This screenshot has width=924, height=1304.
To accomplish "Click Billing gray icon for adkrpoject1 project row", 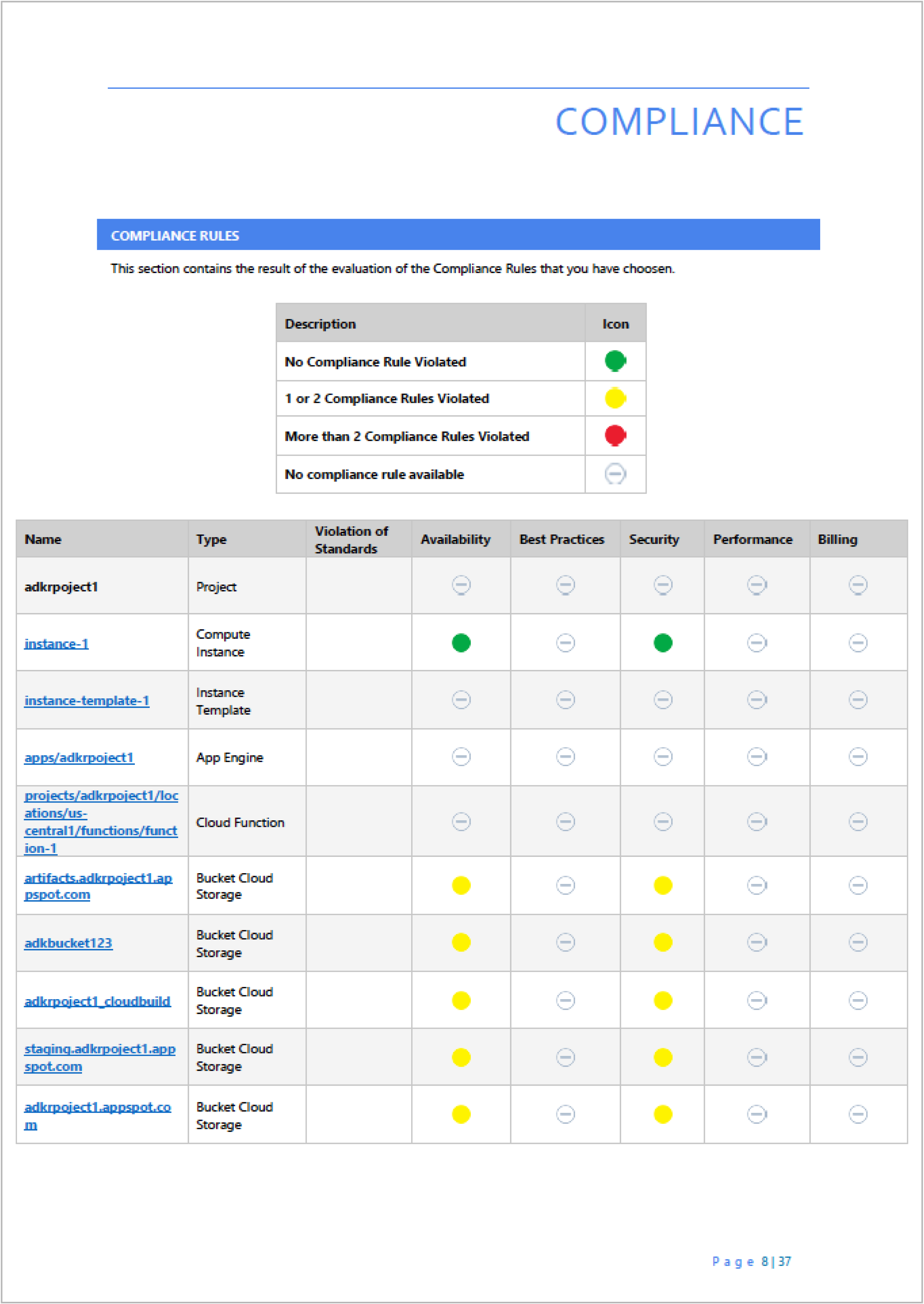I will (x=858, y=585).
